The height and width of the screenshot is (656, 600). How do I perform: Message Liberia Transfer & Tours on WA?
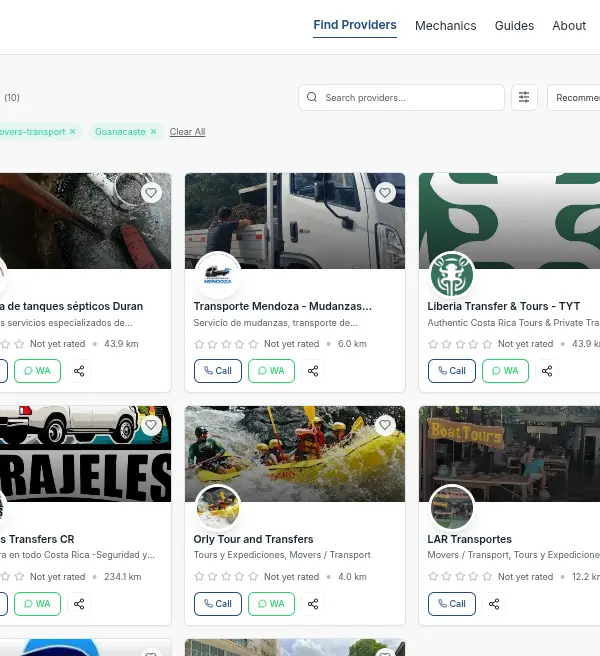pyautogui.click(x=505, y=371)
